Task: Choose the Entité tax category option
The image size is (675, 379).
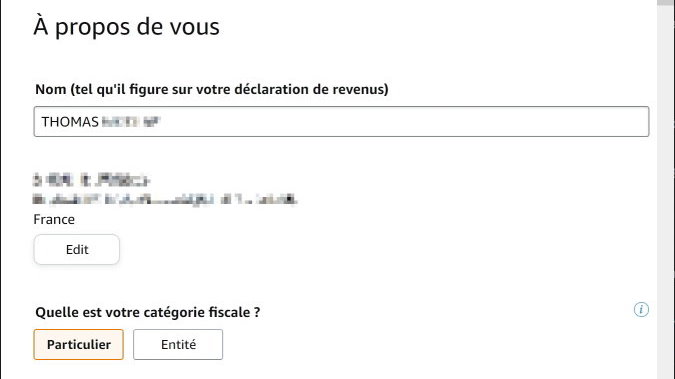Action: [178, 345]
